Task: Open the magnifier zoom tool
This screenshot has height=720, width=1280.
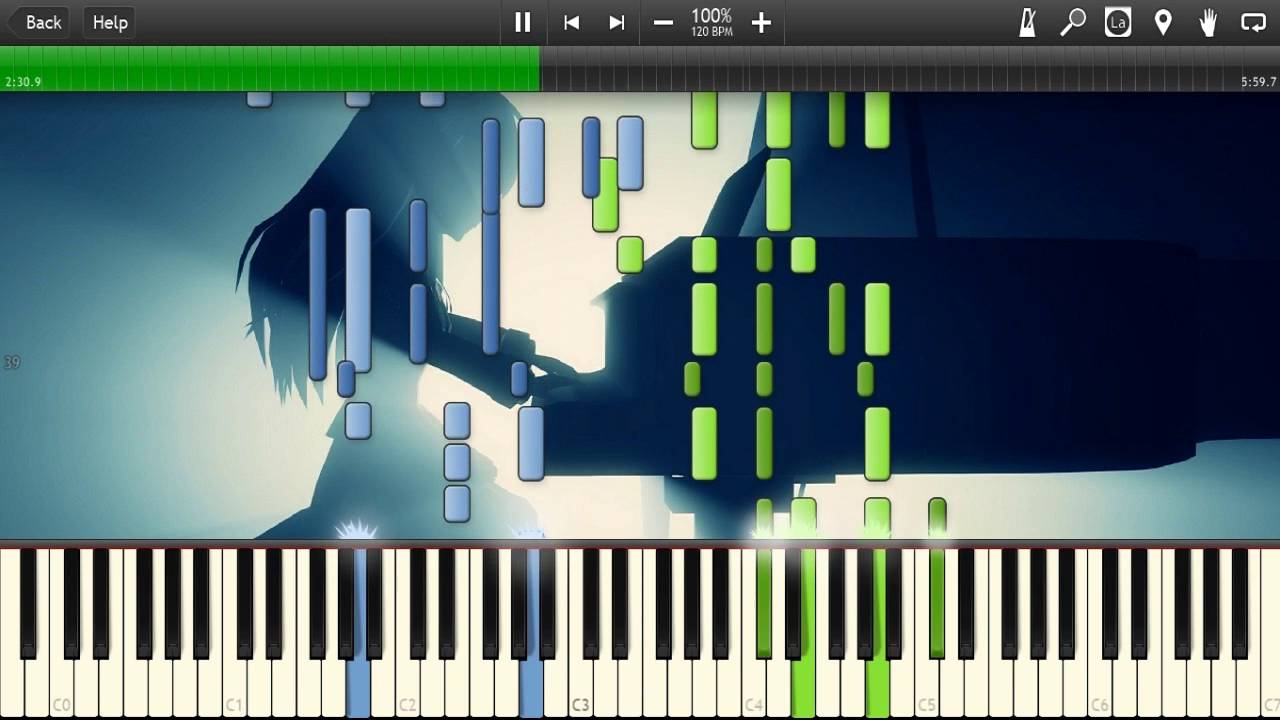Action: (x=1073, y=22)
